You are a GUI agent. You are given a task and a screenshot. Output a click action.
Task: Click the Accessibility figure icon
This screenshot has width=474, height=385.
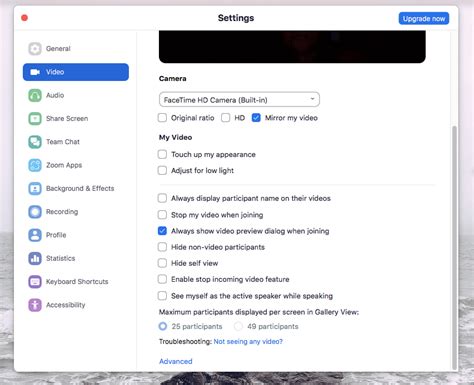(x=35, y=305)
